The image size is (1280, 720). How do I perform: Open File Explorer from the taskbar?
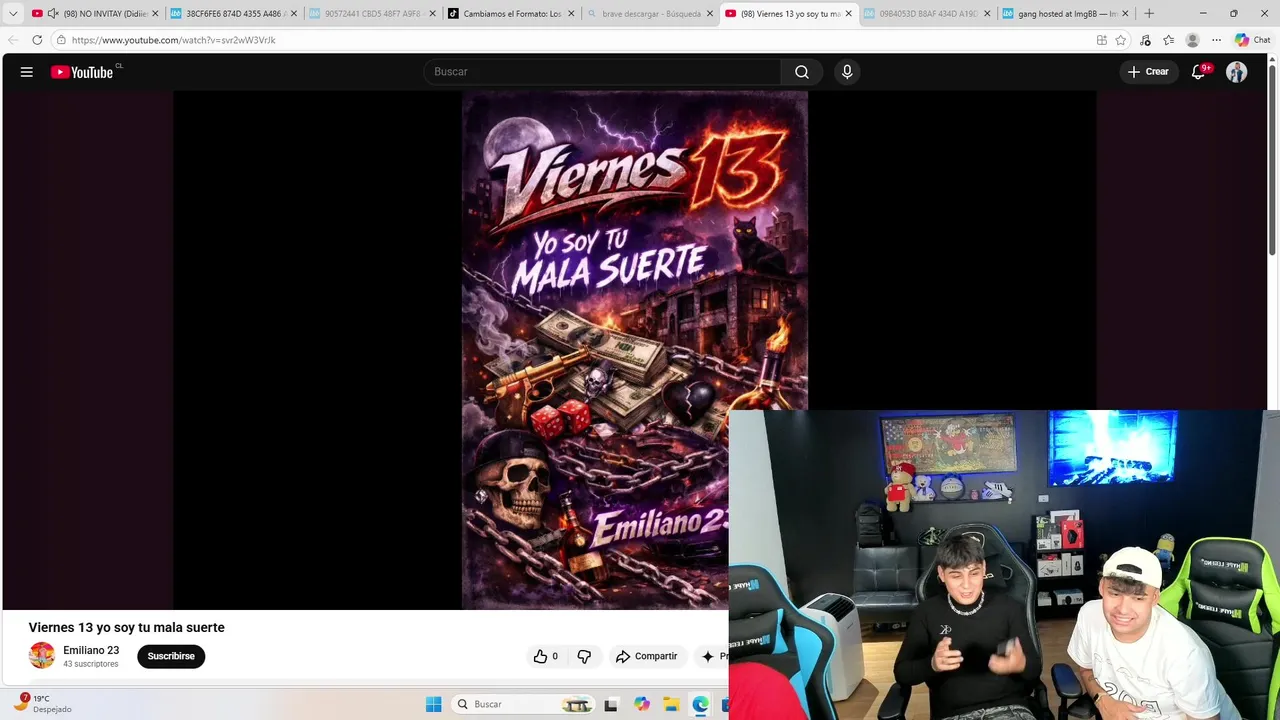pos(671,704)
